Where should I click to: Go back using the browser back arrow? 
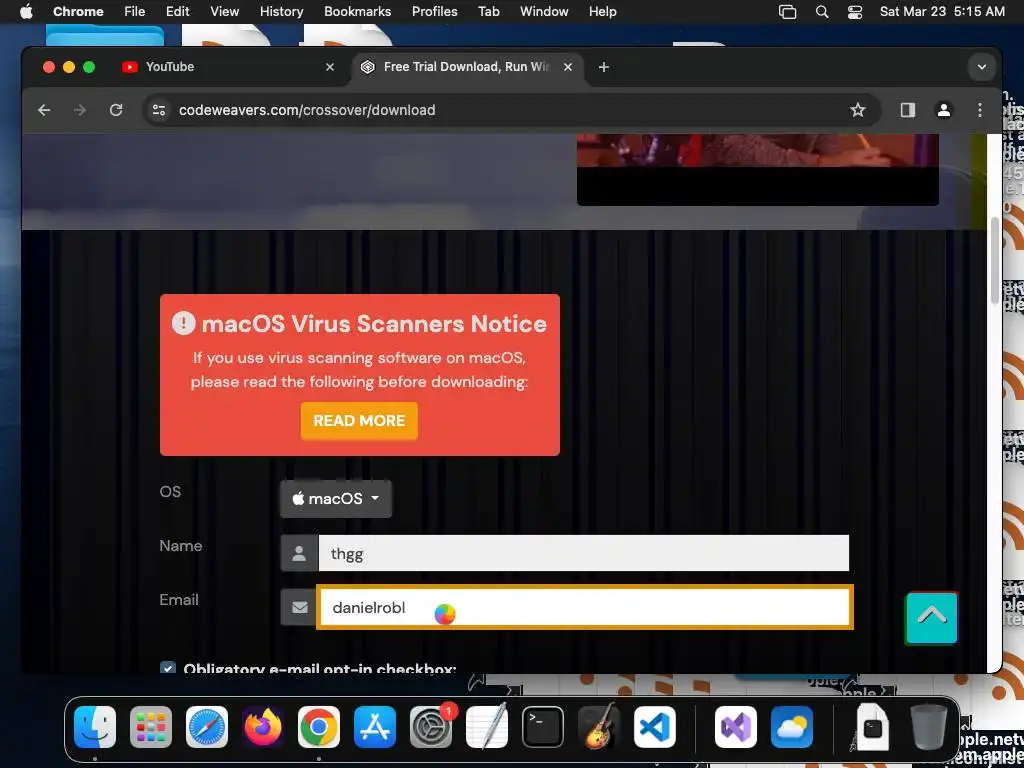(x=44, y=110)
